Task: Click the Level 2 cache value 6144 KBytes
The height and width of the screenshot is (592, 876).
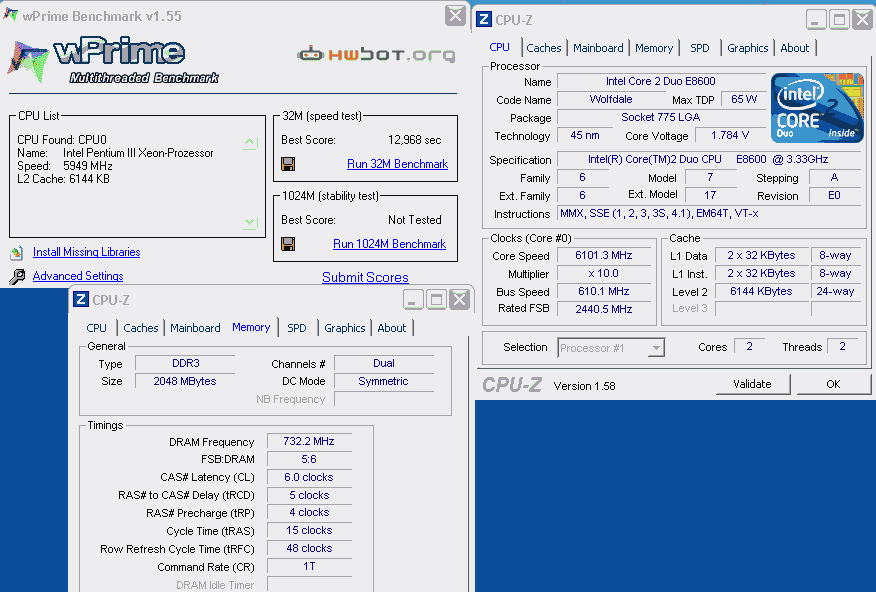Action: (761, 292)
